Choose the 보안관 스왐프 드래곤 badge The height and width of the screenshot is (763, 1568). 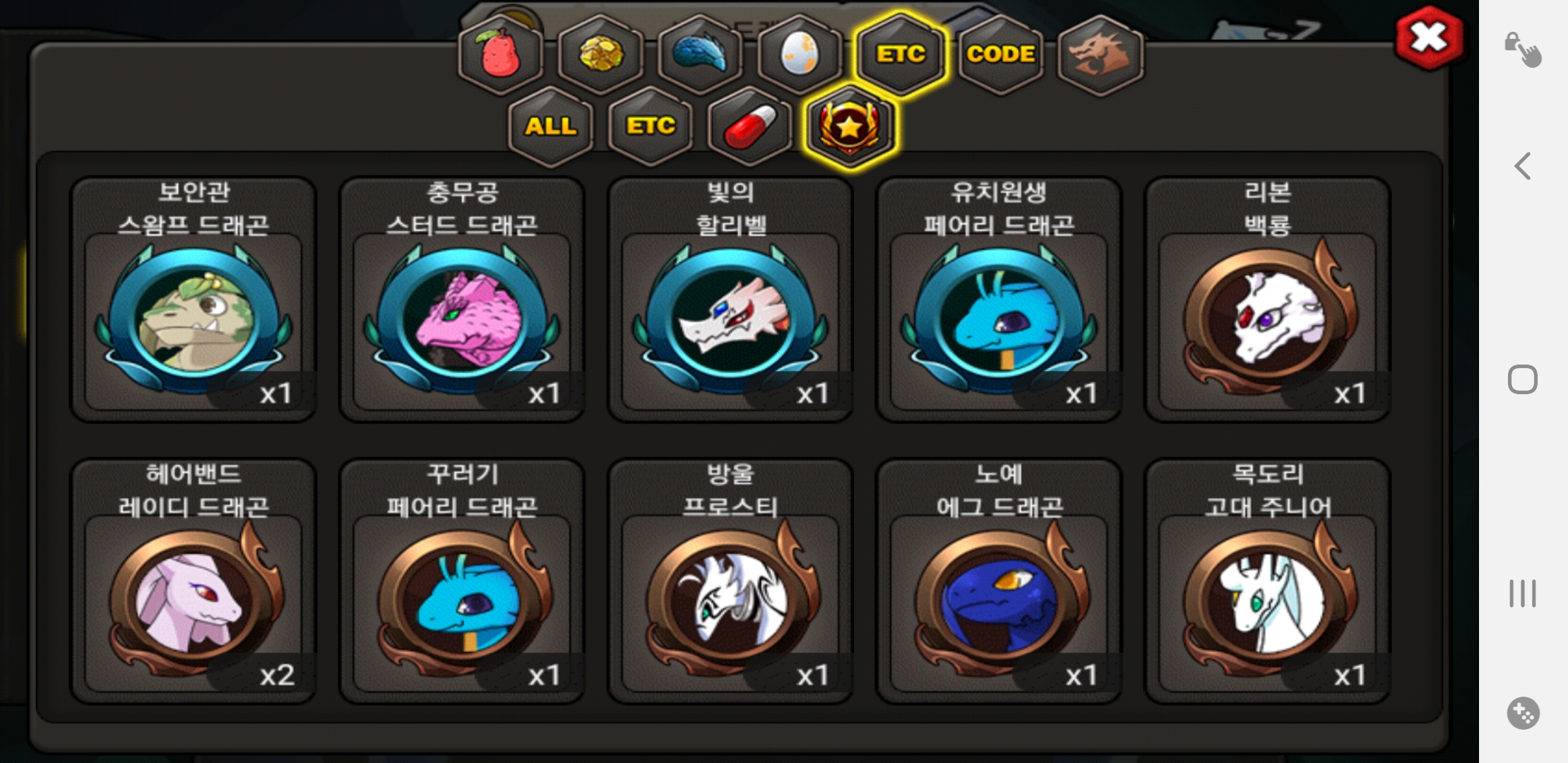pos(194,300)
